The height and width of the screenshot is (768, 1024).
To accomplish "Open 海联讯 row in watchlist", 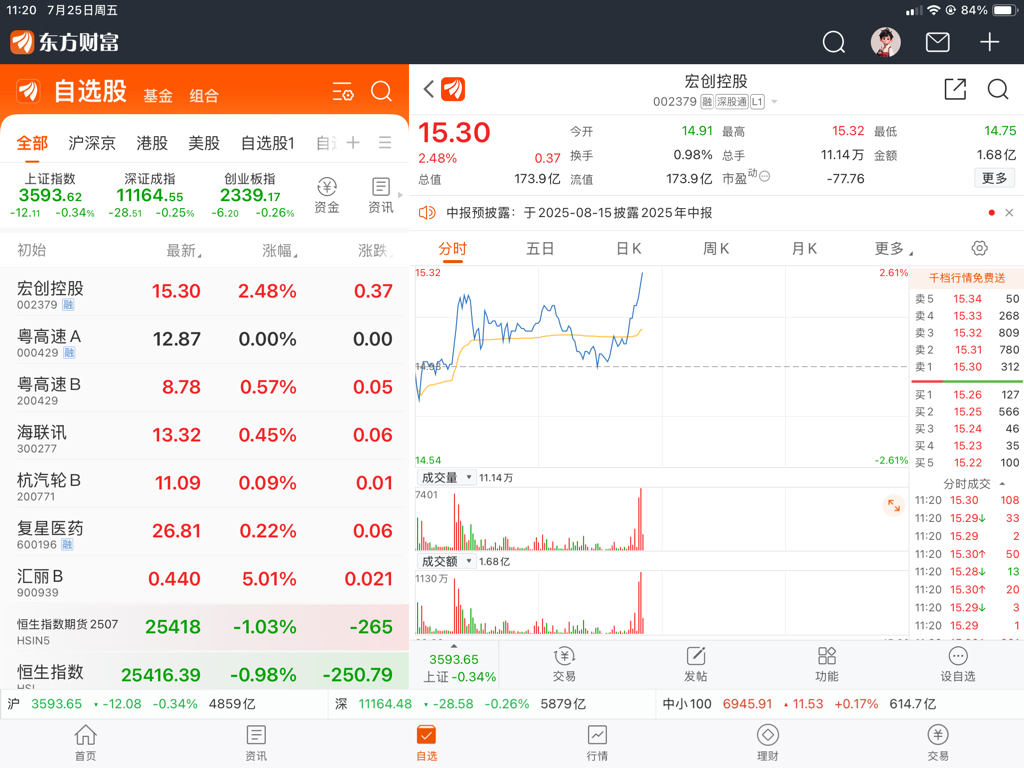I will click(204, 435).
